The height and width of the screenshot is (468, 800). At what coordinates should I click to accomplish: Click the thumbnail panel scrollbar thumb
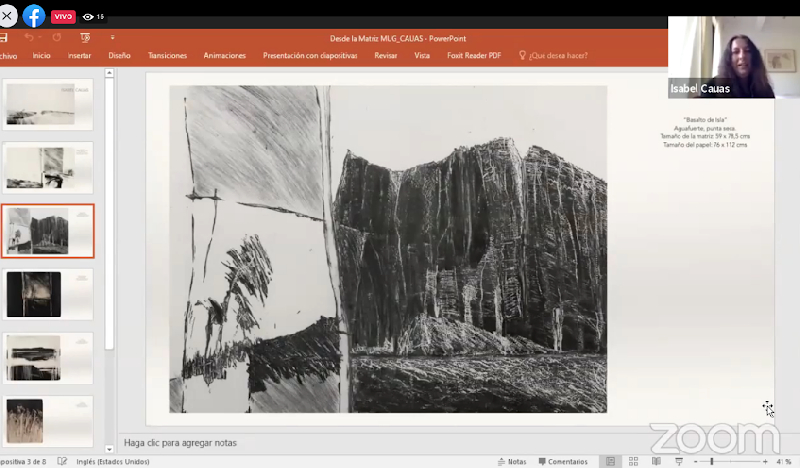point(109,214)
